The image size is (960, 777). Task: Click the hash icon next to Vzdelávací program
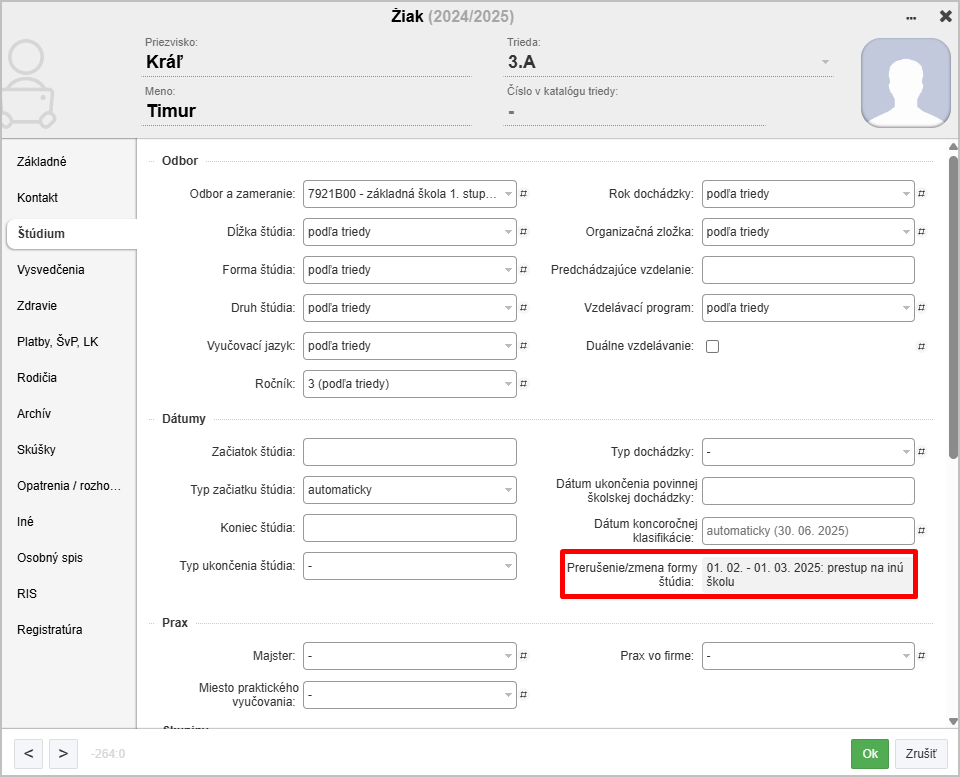[922, 308]
